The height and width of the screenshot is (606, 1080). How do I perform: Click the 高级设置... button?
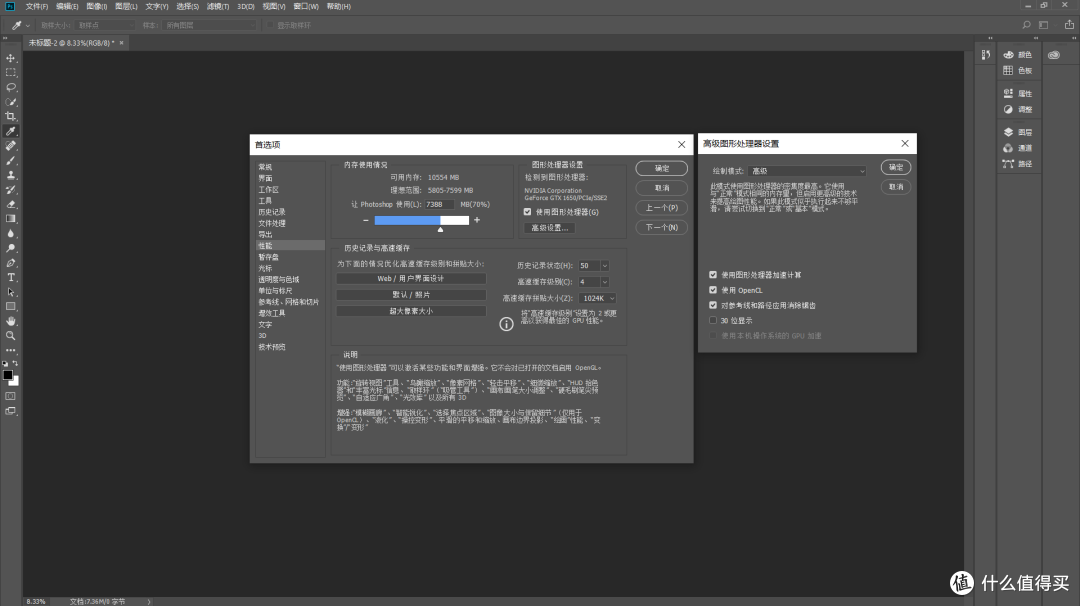(550, 228)
